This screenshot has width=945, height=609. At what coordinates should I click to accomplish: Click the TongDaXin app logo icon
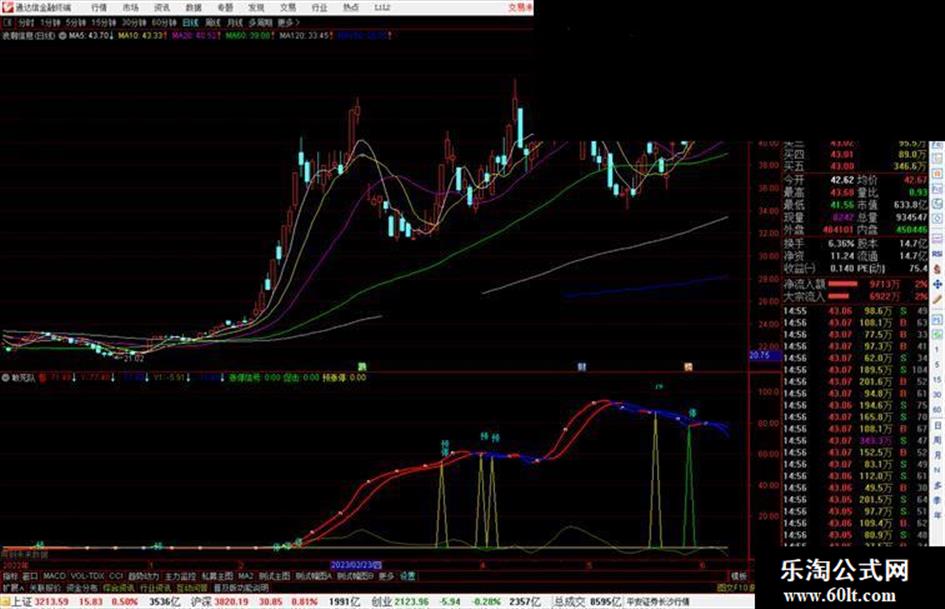pyautogui.click(x=7, y=7)
